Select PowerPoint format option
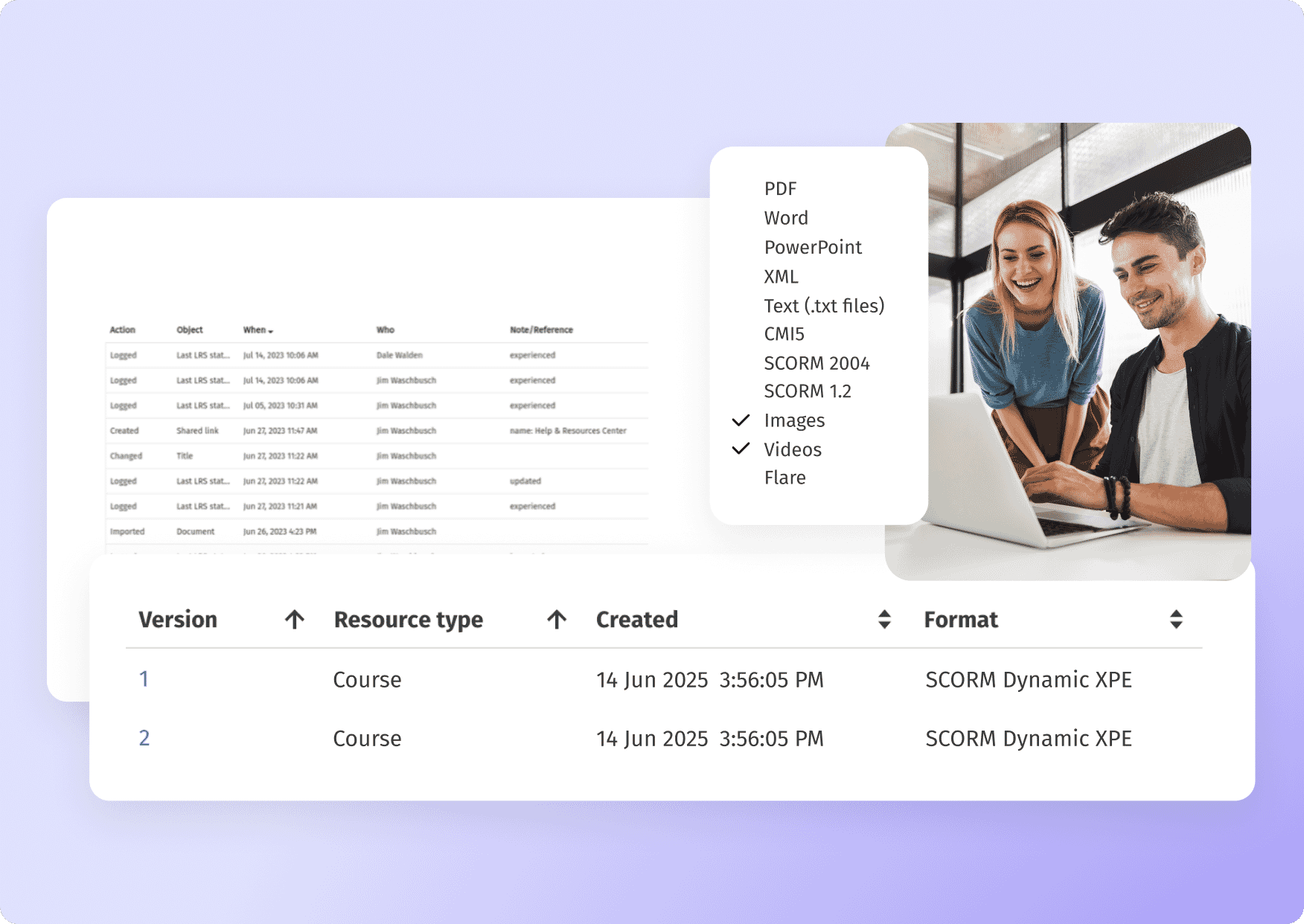 click(813, 247)
